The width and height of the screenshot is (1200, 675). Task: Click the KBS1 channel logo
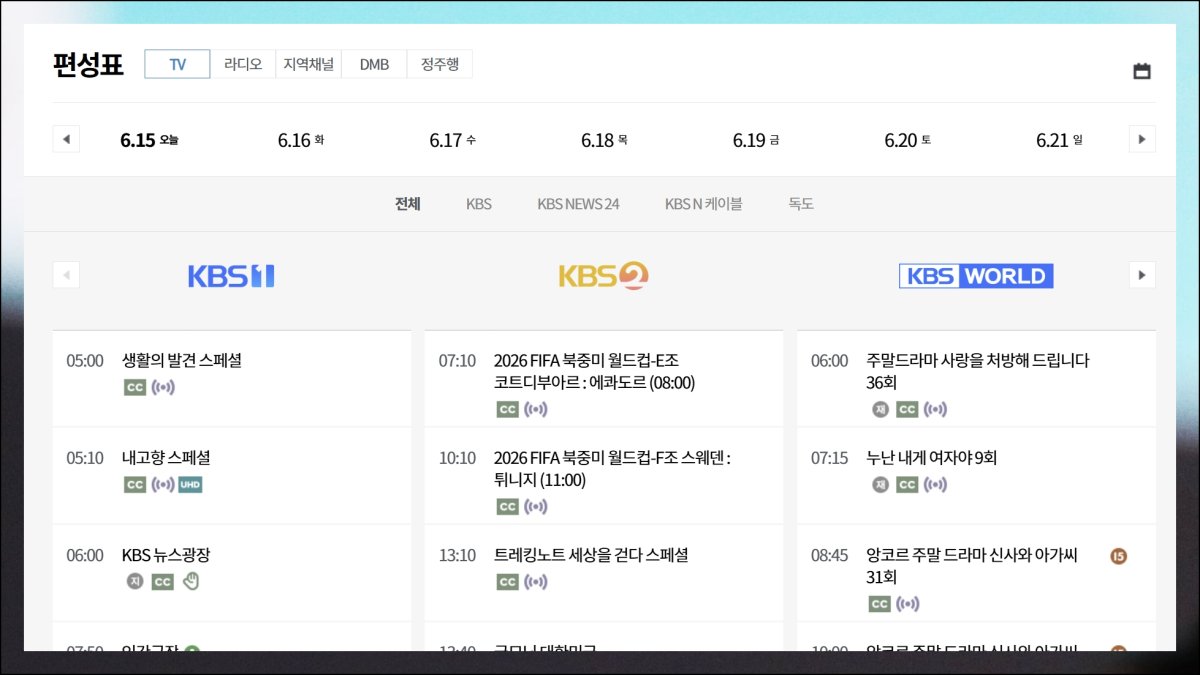(x=231, y=276)
